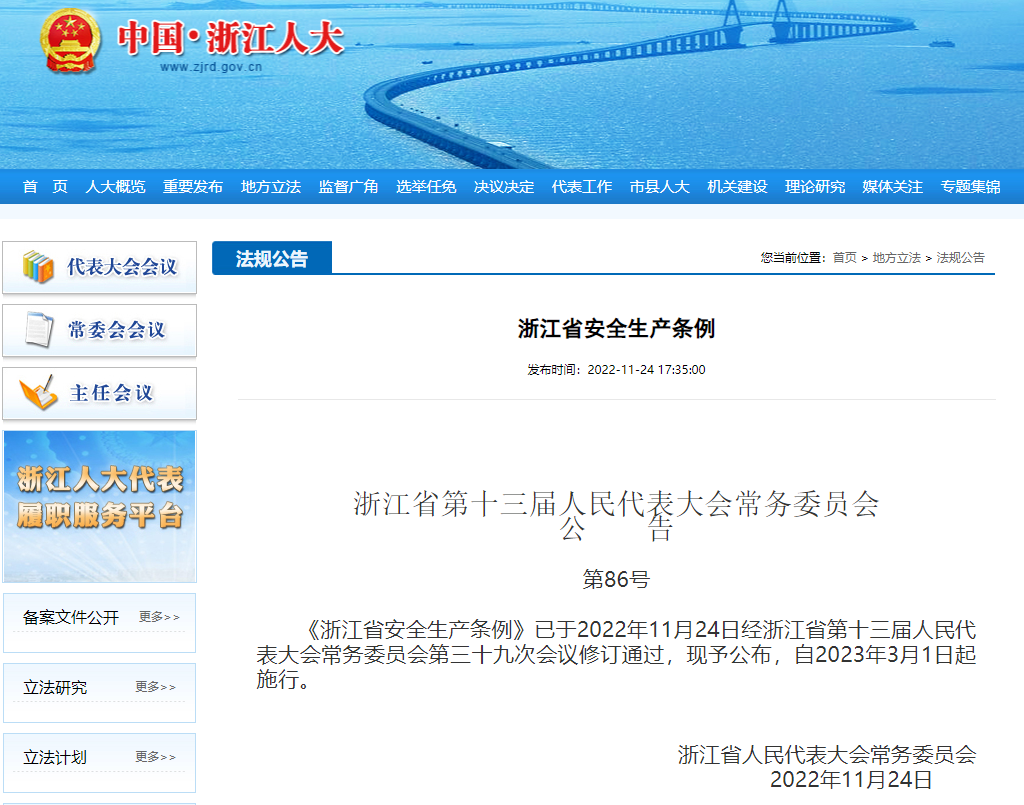Image resolution: width=1024 pixels, height=805 pixels.
Task: Click 地方立法 breadcrumb link
Action: (x=896, y=258)
